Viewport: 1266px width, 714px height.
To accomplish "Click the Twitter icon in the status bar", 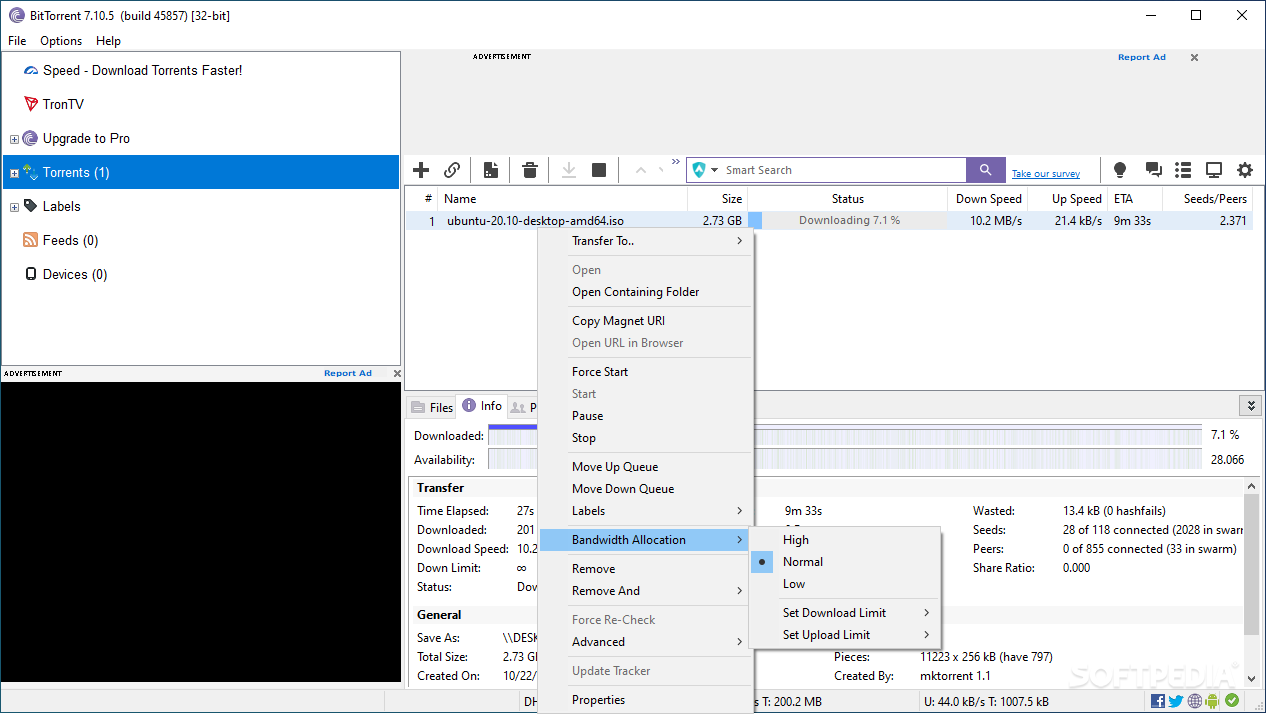I will (x=1176, y=701).
